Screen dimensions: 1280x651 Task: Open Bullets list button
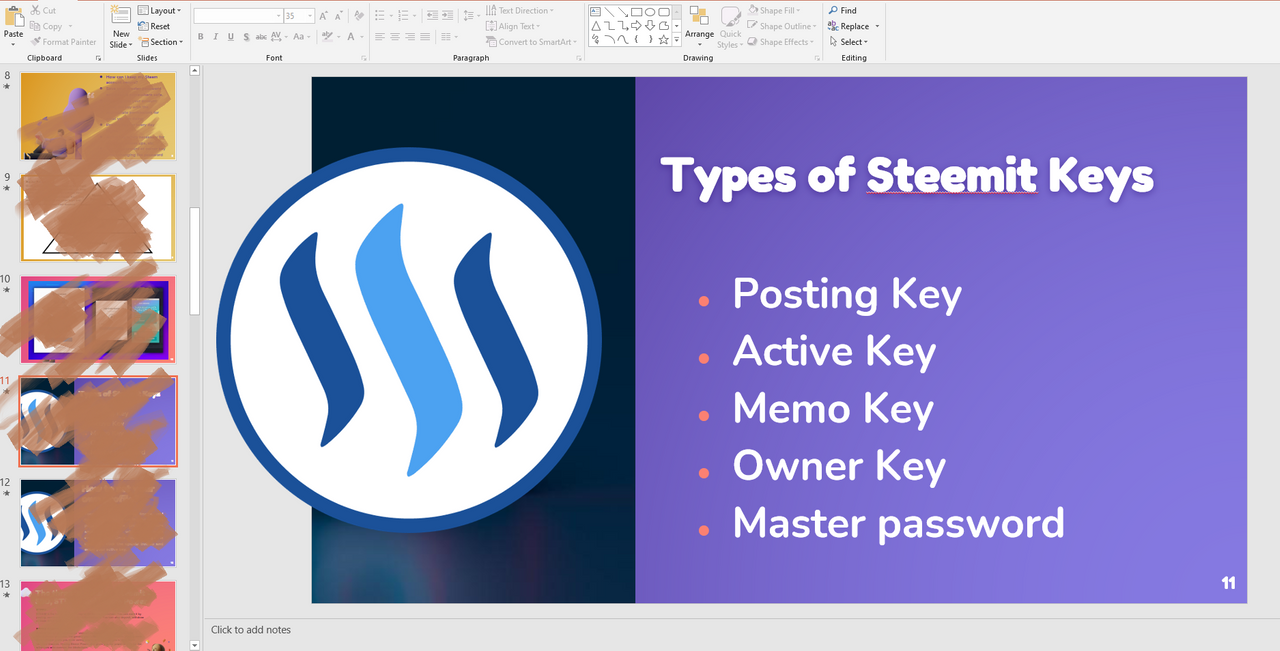[380, 16]
